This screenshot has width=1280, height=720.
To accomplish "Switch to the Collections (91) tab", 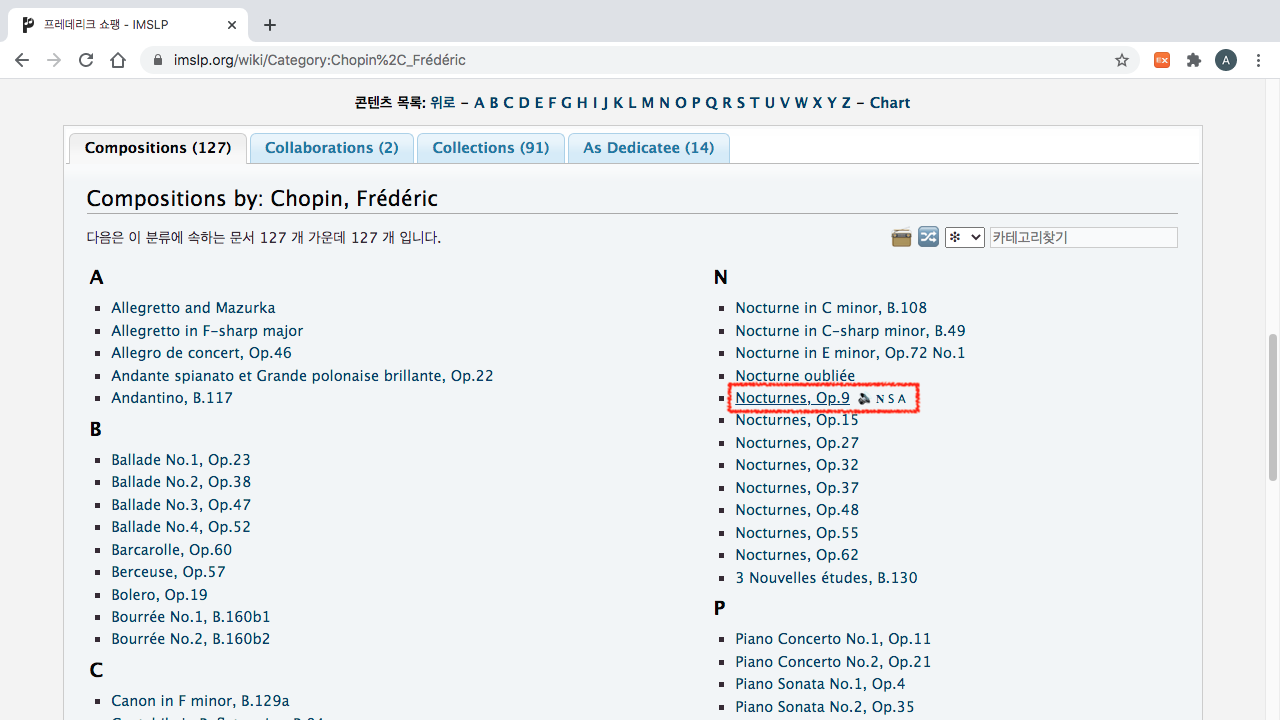I will (491, 148).
